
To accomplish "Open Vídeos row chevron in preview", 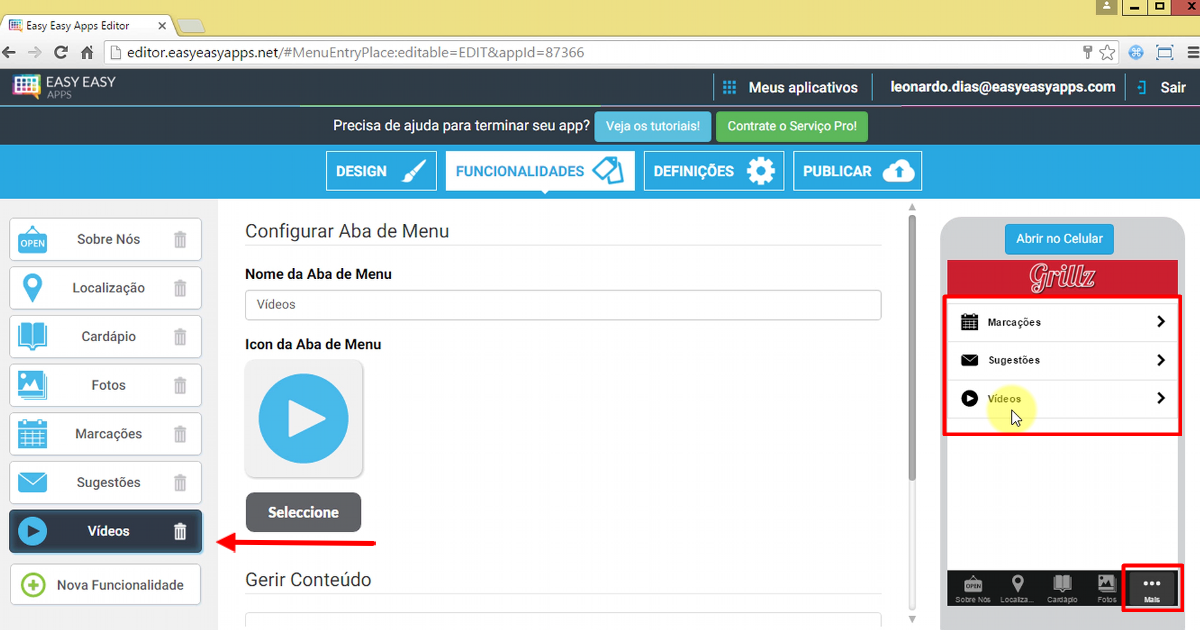I will 1160,398.
